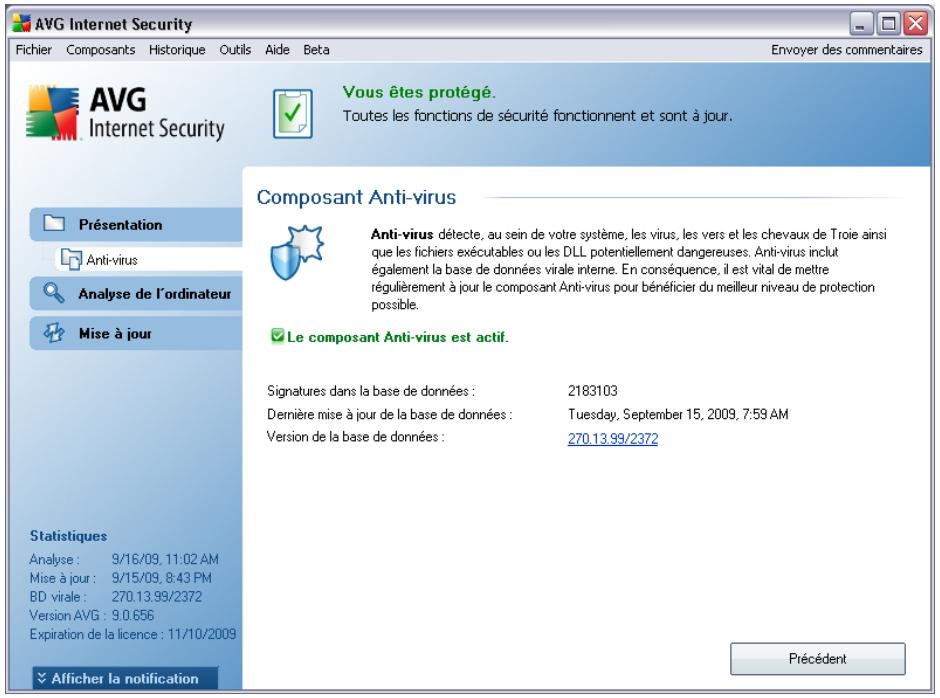Click the Mise à jour arrows icon
Screen dimensions: 940x698
click(54, 333)
